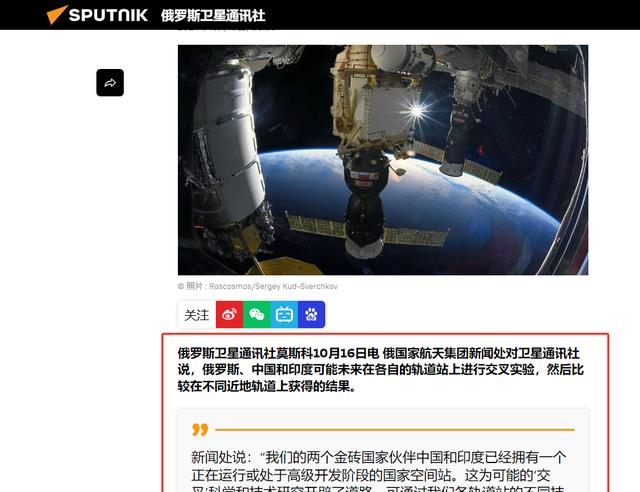Select the bold lead paragraph about 交叉实验

pyautogui.click(x=380, y=370)
